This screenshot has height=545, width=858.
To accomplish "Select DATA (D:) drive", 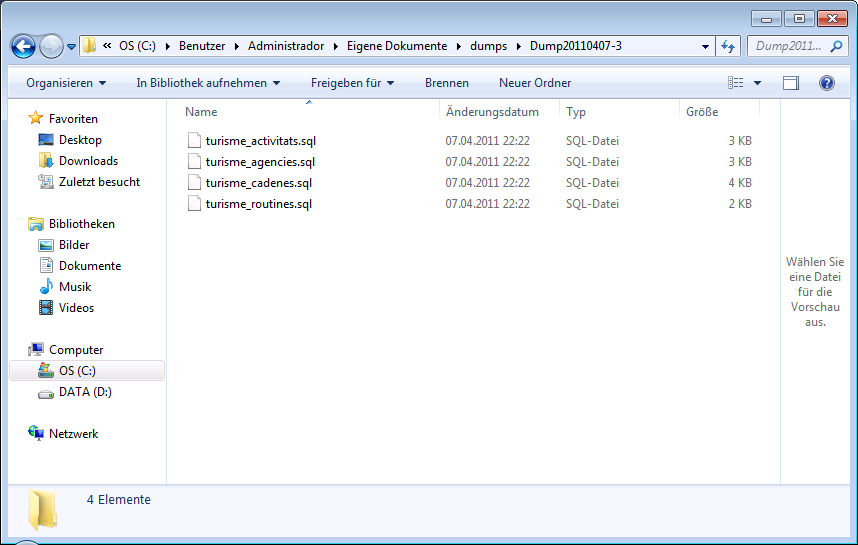I will point(84,392).
